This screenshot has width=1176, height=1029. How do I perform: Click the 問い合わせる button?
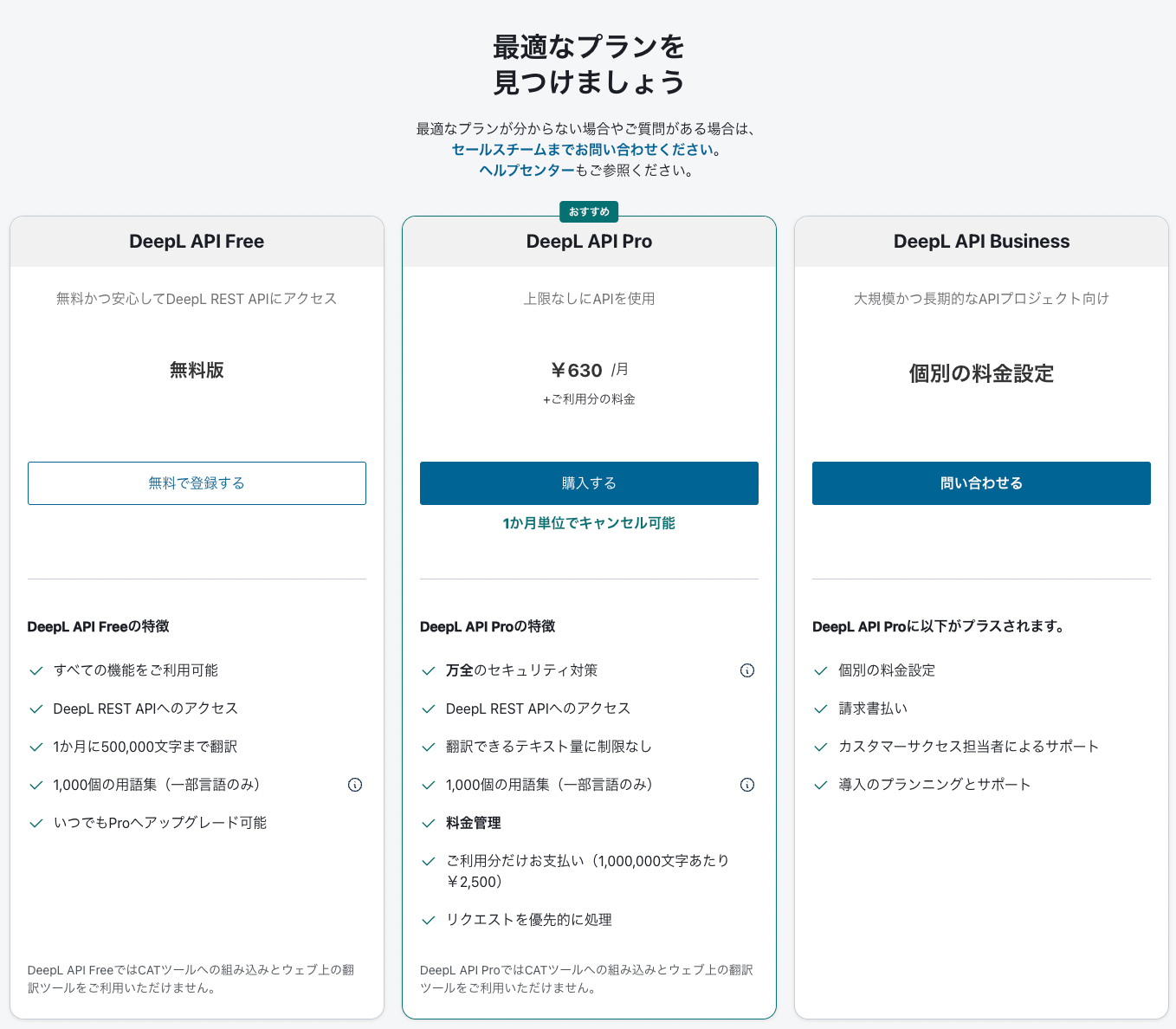coord(981,483)
